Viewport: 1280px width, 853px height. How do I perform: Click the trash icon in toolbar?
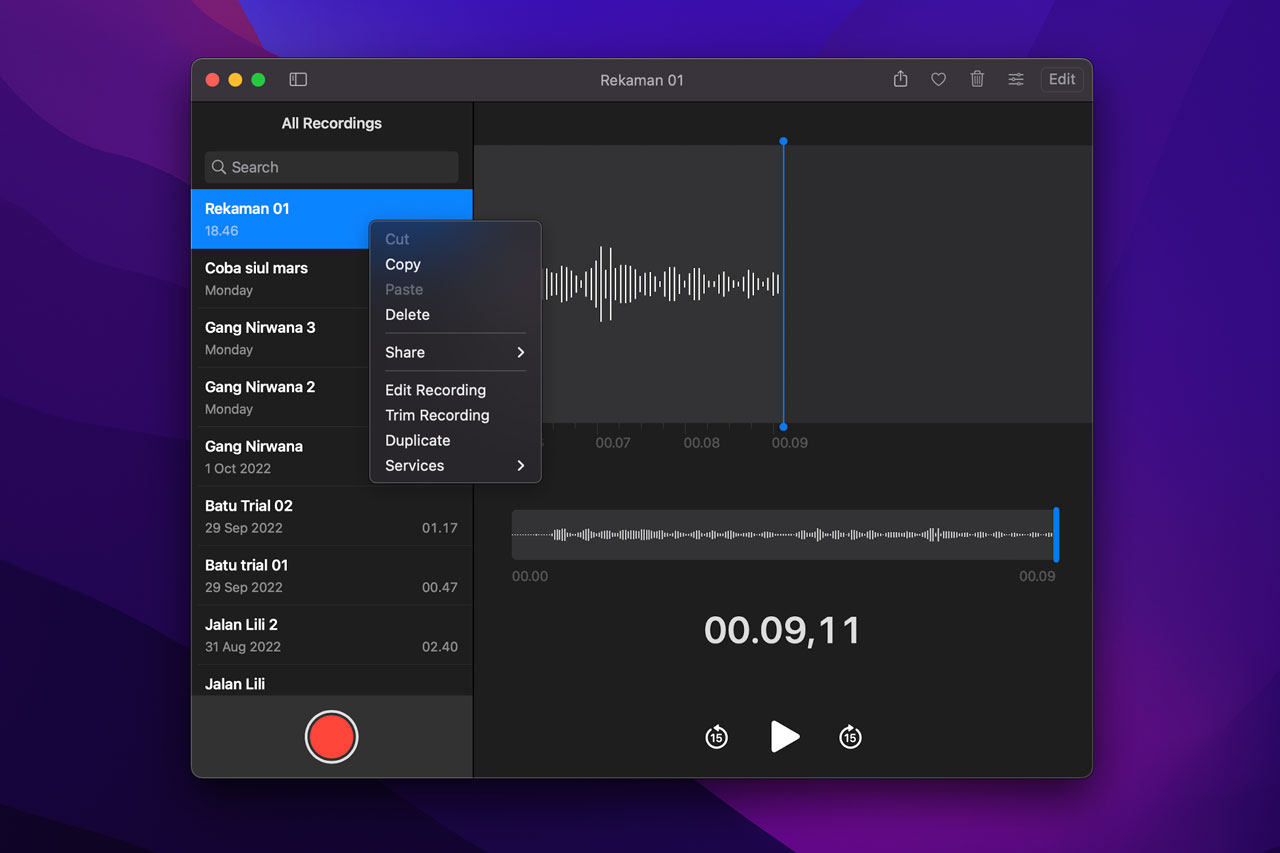click(x=977, y=80)
